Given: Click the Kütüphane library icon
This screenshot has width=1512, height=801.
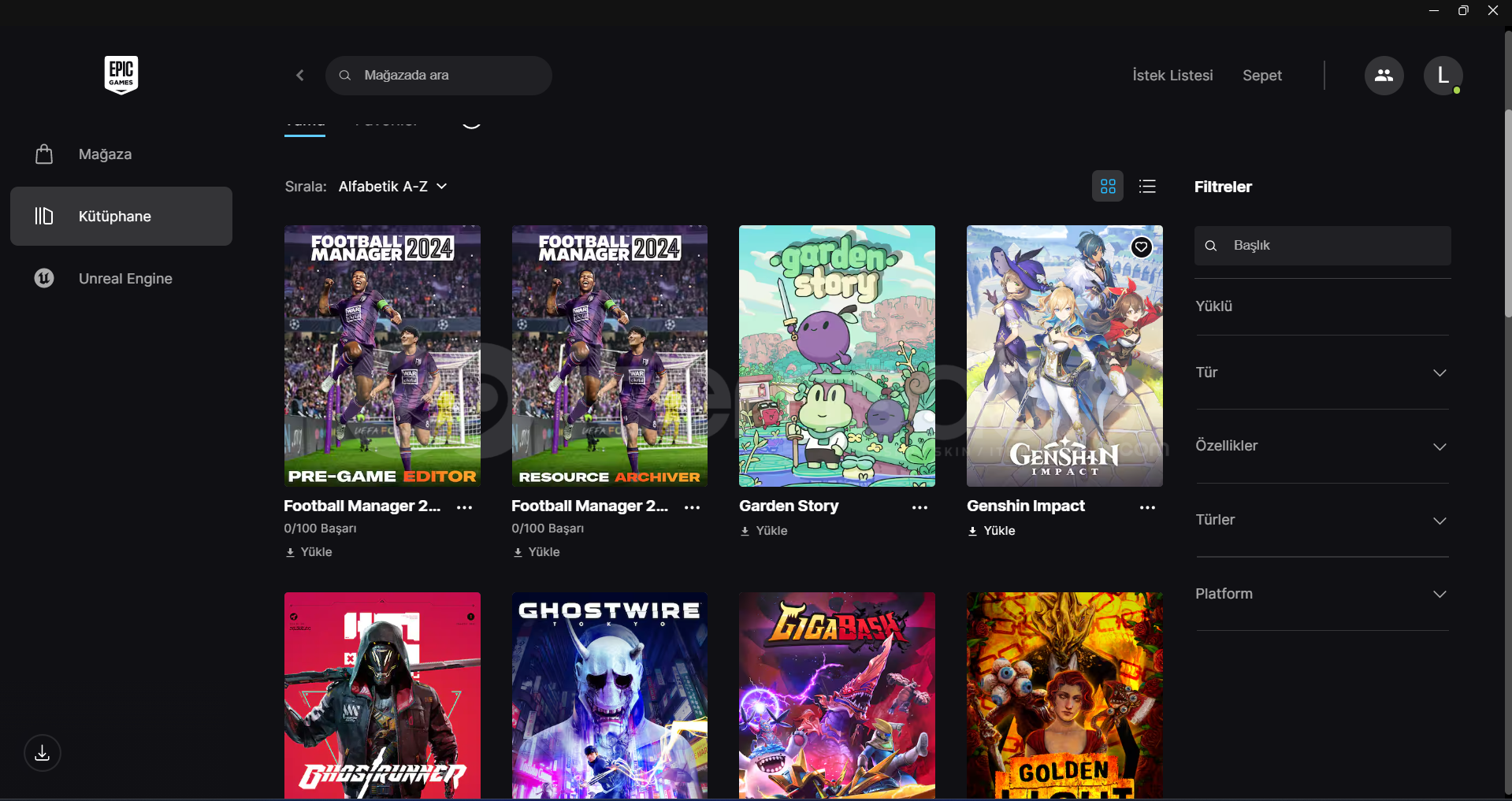Looking at the screenshot, I should (x=44, y=216).
